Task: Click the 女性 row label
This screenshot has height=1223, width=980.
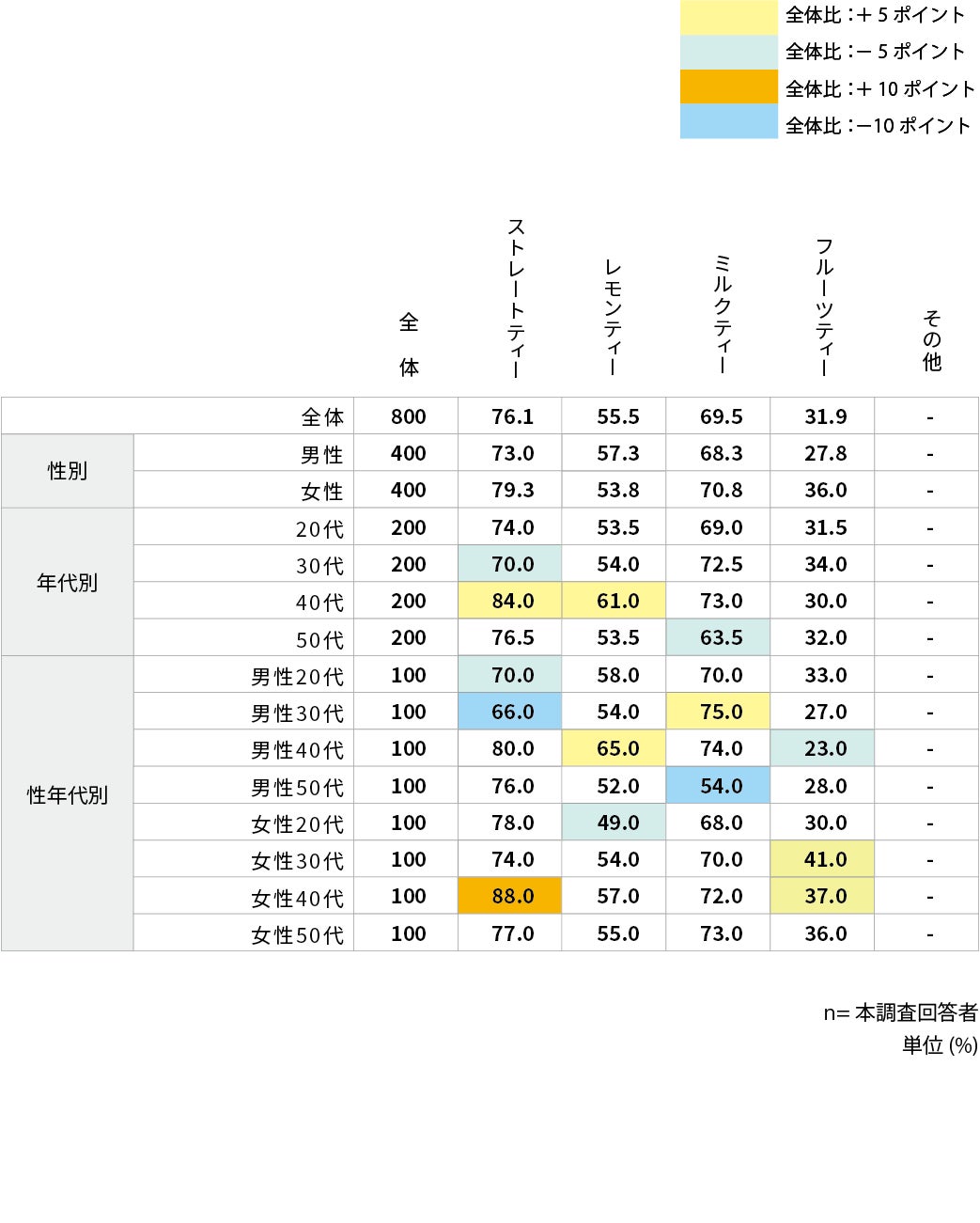Action: 322,491
